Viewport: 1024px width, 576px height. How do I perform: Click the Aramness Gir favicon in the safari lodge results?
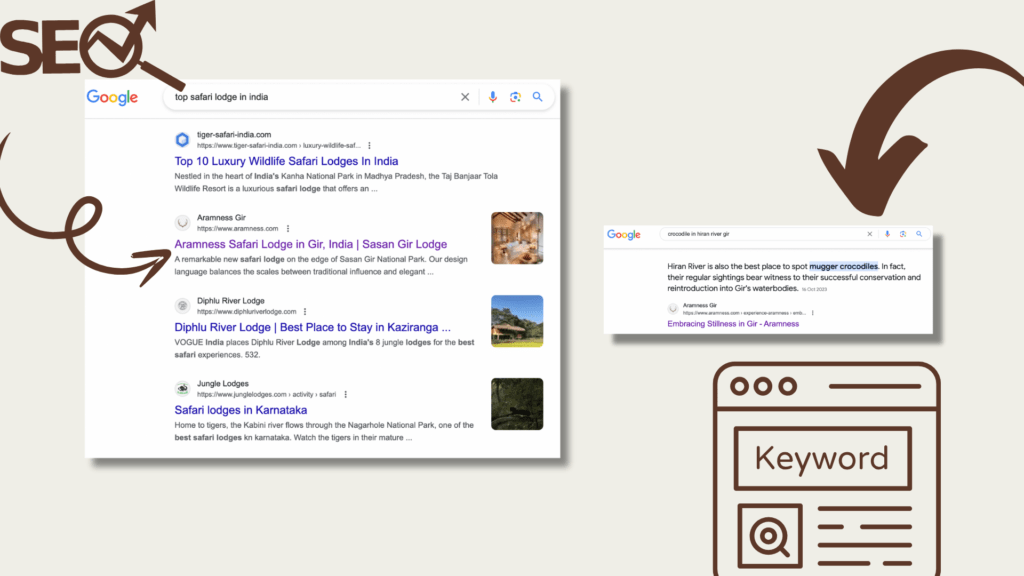182,223
